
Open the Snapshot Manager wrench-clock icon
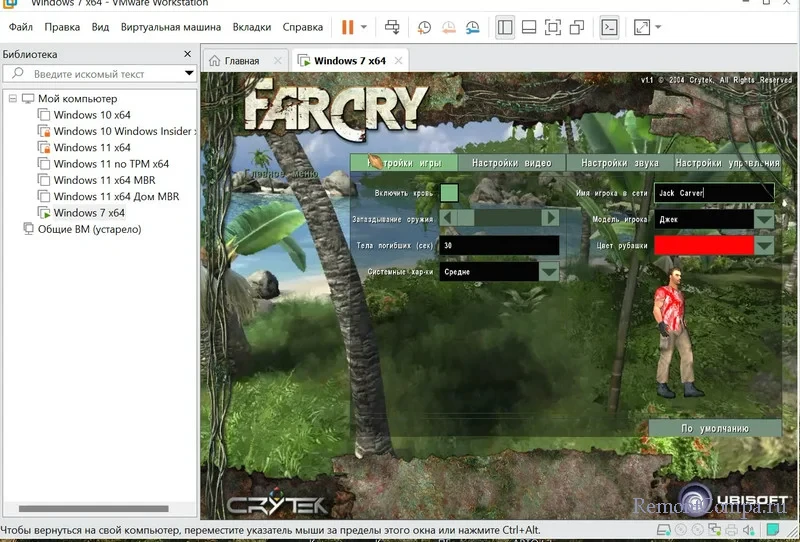(x=472, y=28)
